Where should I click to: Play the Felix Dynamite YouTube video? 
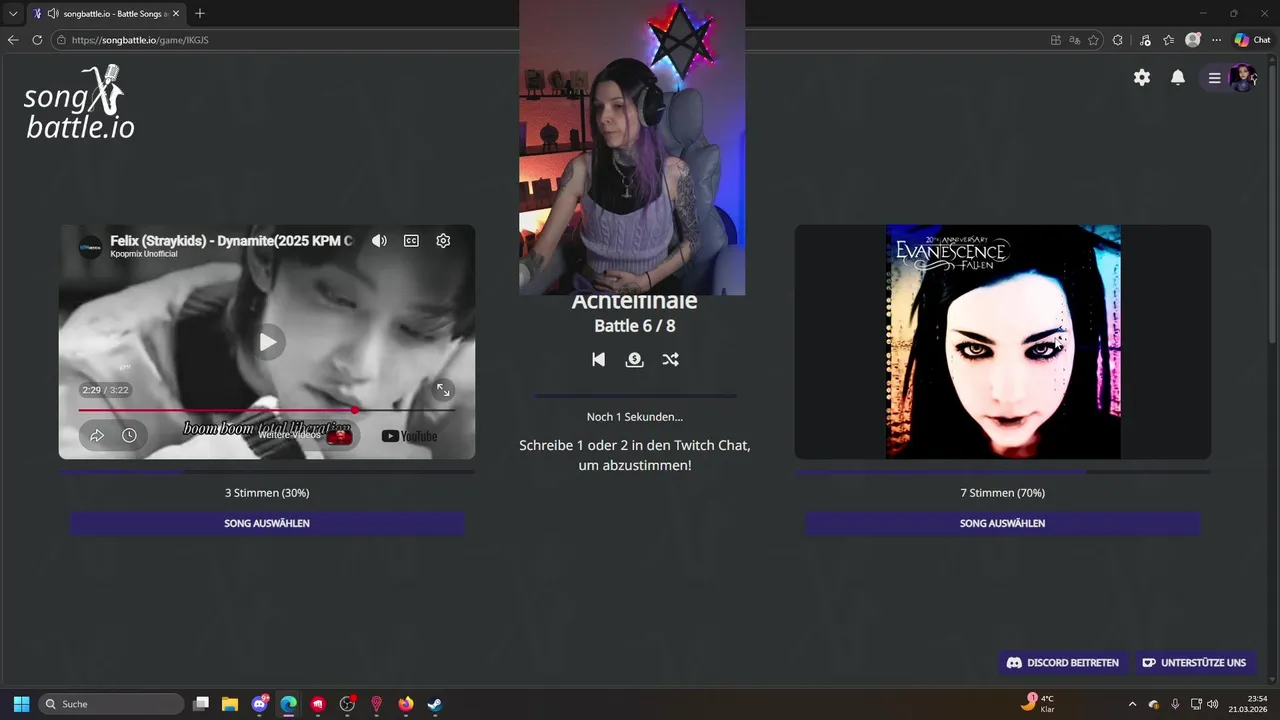[267, 342]
